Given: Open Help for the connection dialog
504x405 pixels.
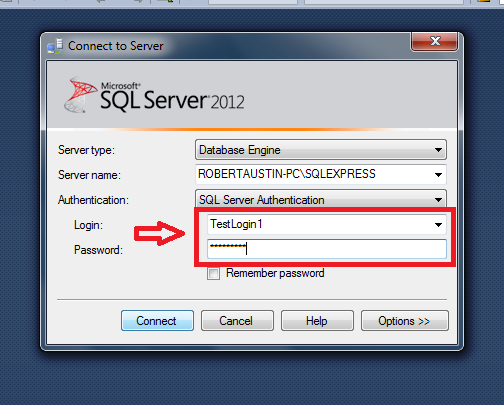Looking at the screenshot, I should [x=317, y=321].
